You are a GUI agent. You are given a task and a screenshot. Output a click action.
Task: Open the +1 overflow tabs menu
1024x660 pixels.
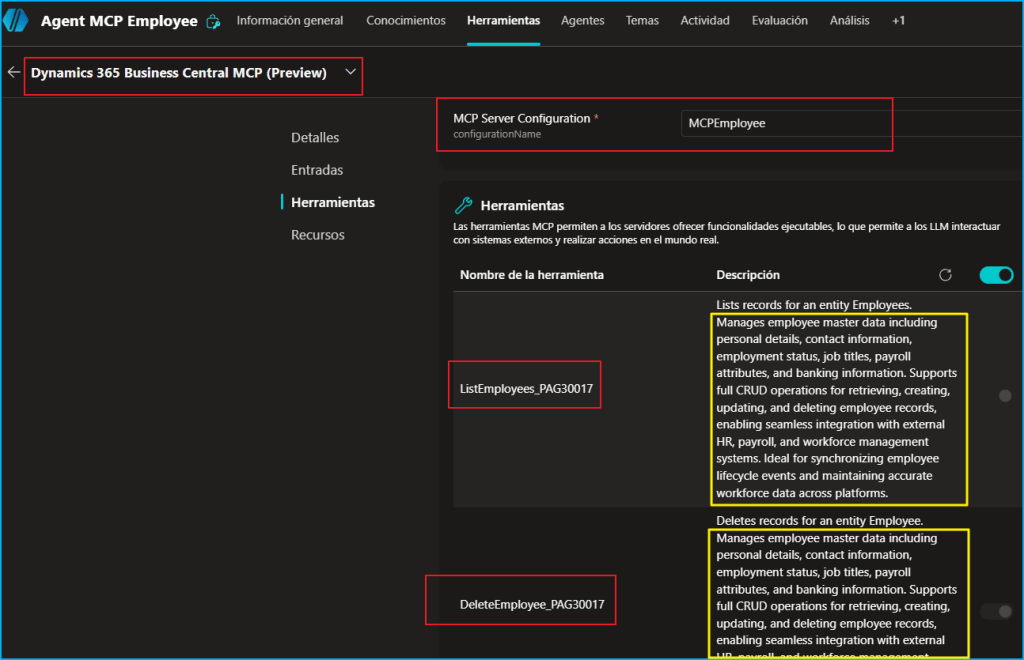(x=898, y=21)
